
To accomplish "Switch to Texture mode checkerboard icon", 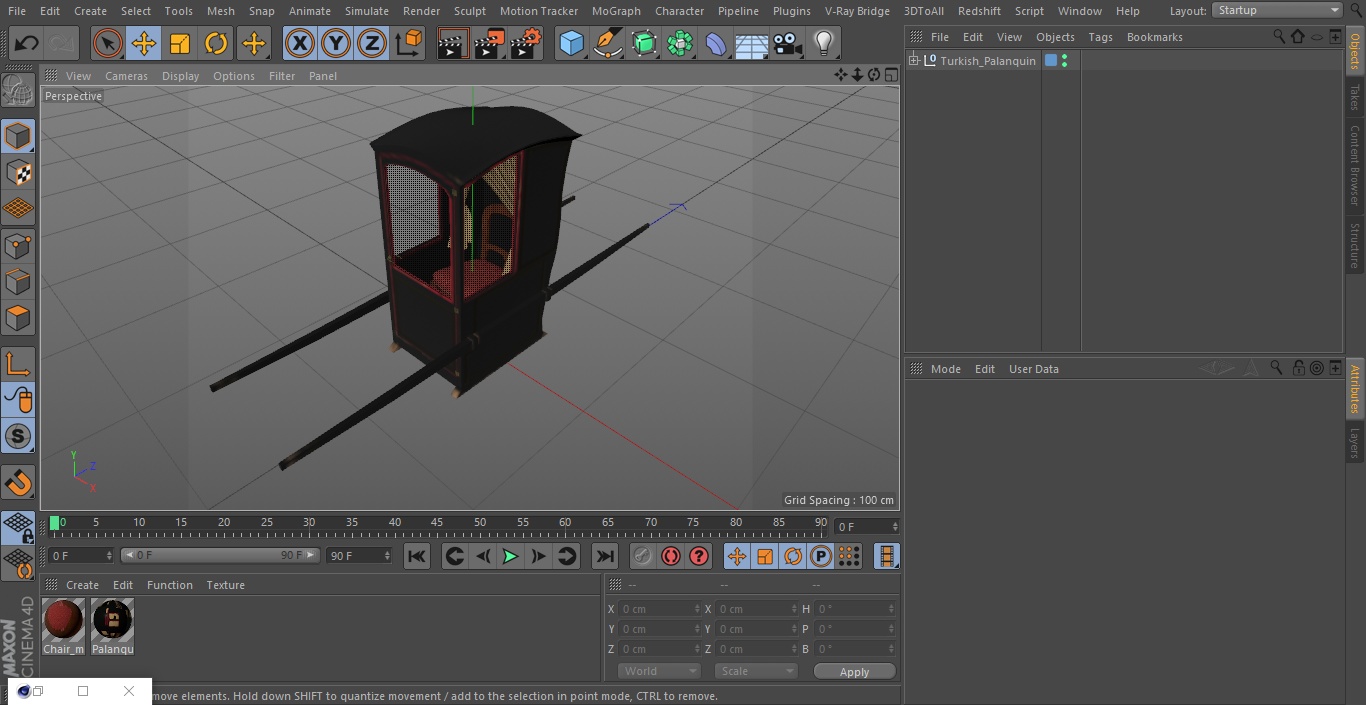I will click(18, 173).
